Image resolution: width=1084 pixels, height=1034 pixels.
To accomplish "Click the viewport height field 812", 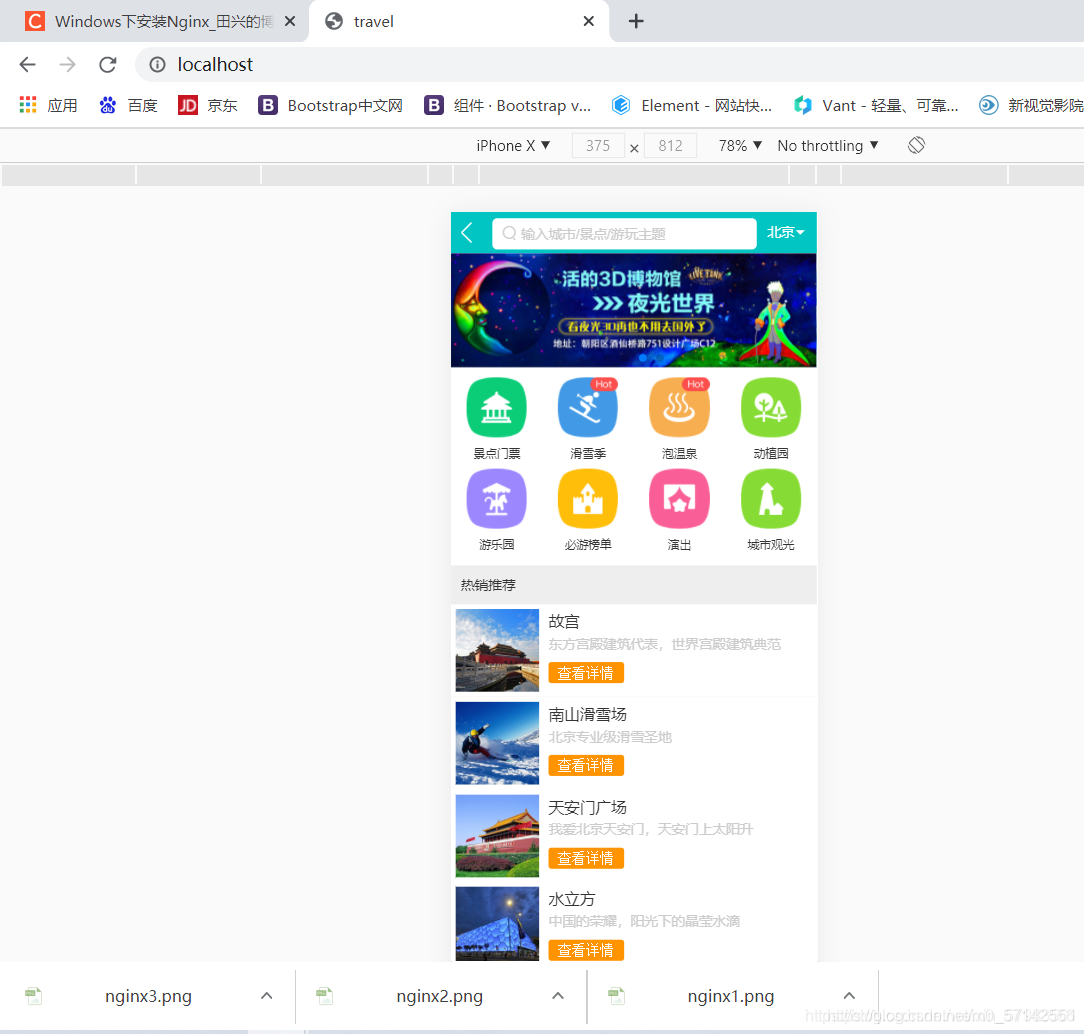I will pyautogui.click(x=671, y=145).
